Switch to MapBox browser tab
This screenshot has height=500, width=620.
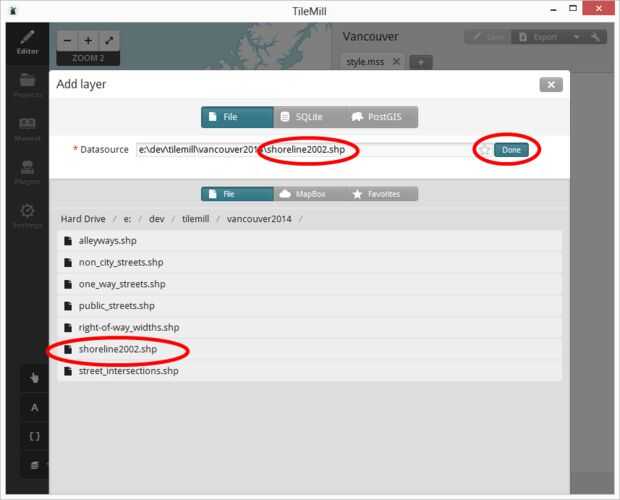(x=309, y=194)
